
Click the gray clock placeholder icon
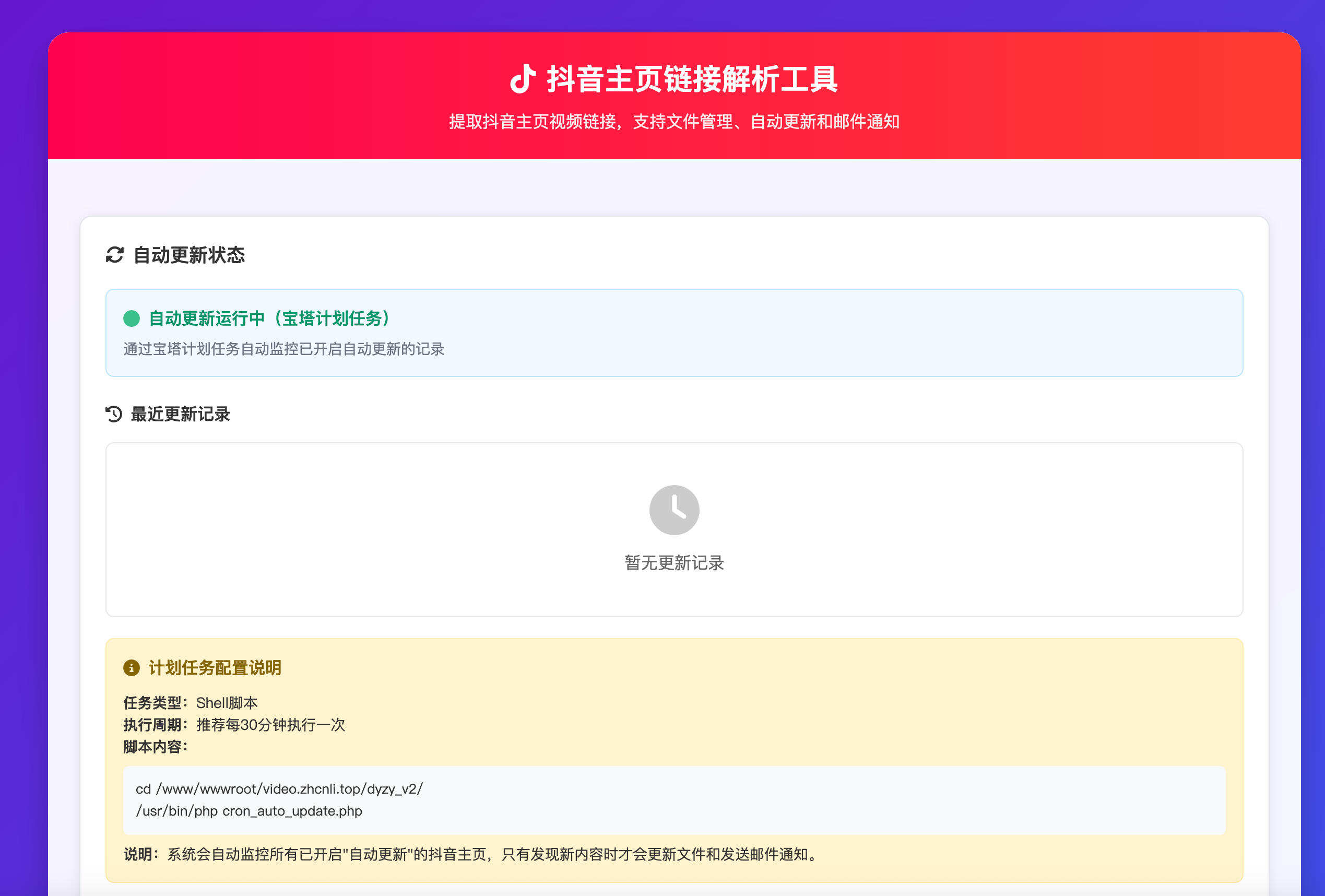[674, 509]
